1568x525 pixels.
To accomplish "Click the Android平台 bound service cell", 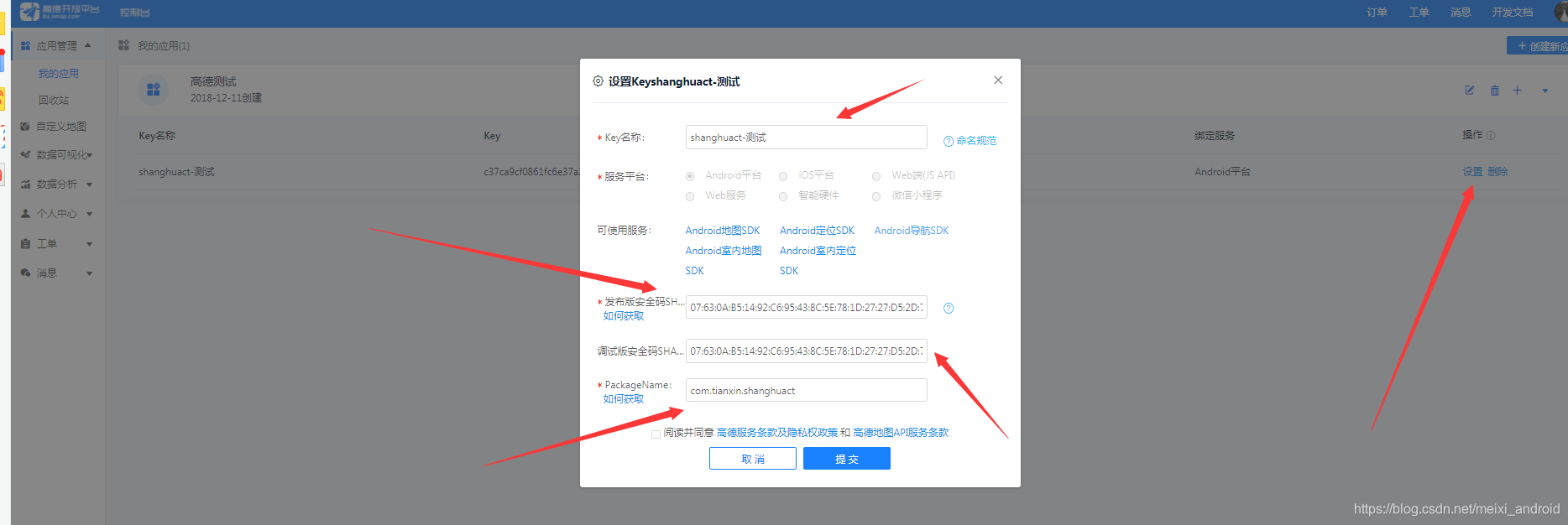I will pyautogui.click(x=1222, y=172).
